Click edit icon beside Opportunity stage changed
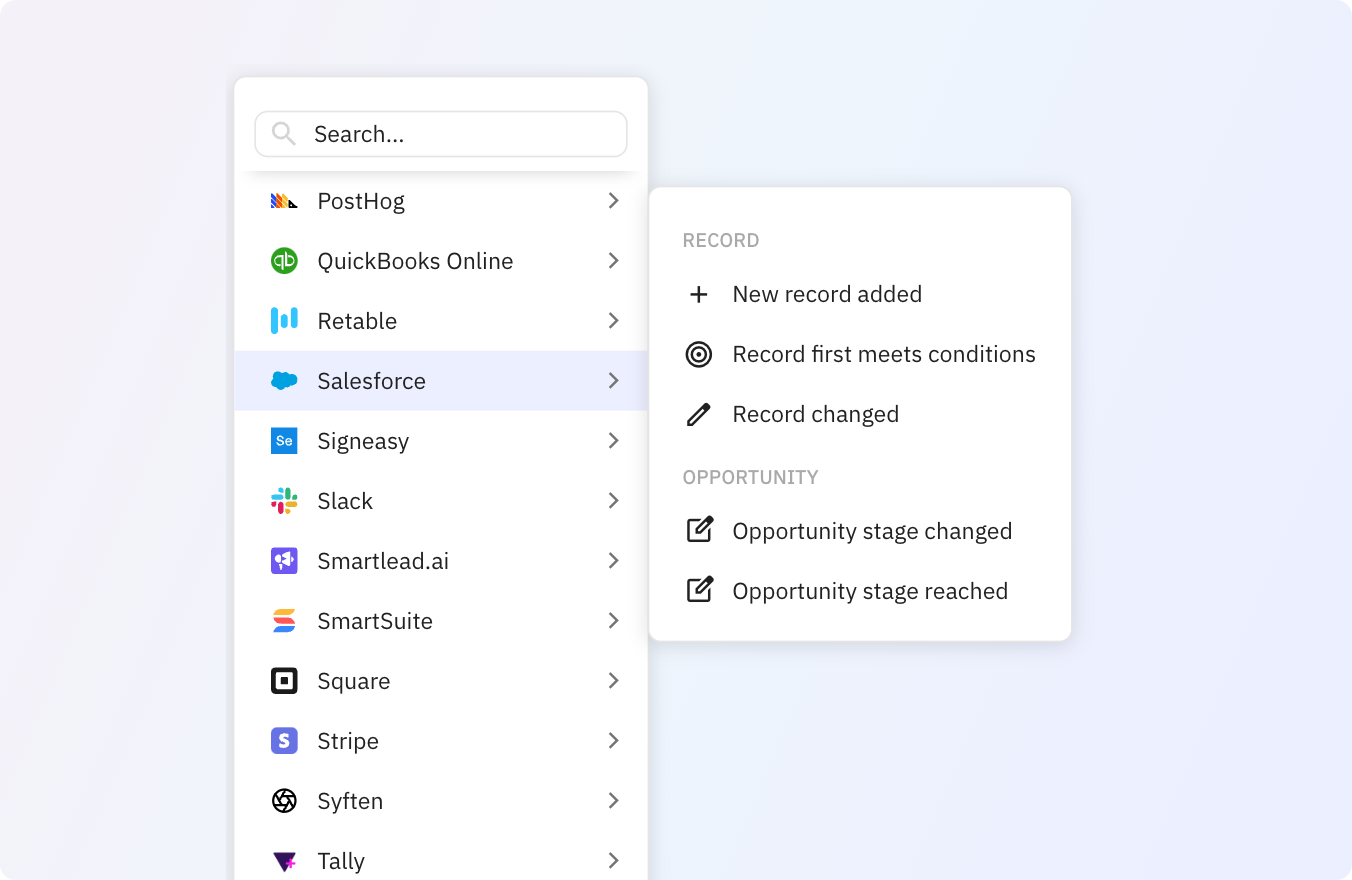The image size is (1352, 880). tap(700, 530)
